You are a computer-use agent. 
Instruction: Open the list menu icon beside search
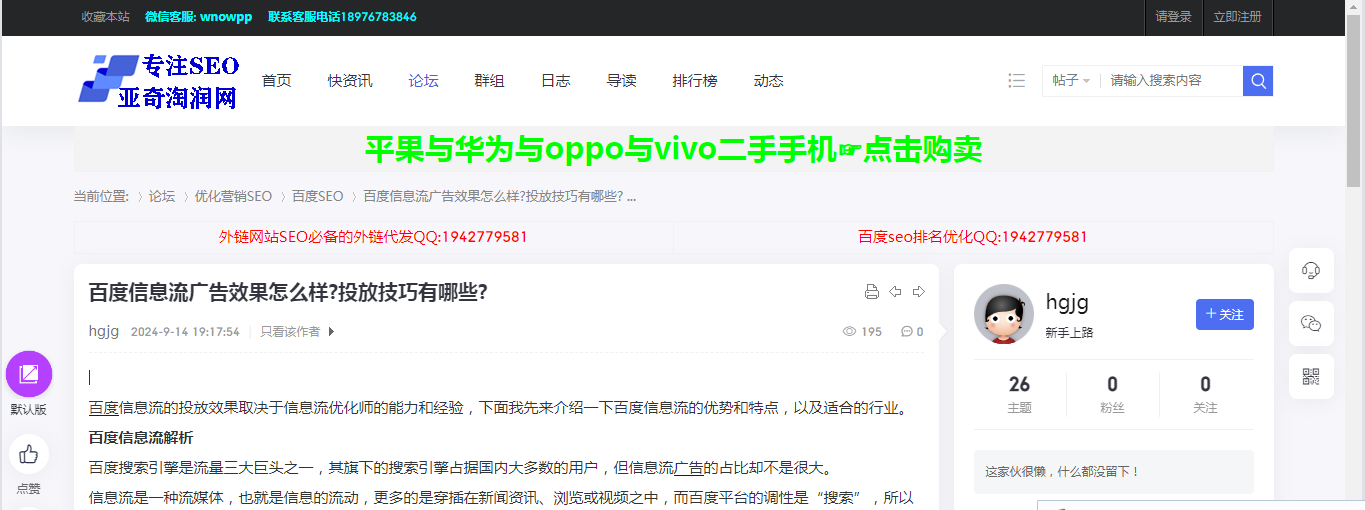[x=1017, y=81]
